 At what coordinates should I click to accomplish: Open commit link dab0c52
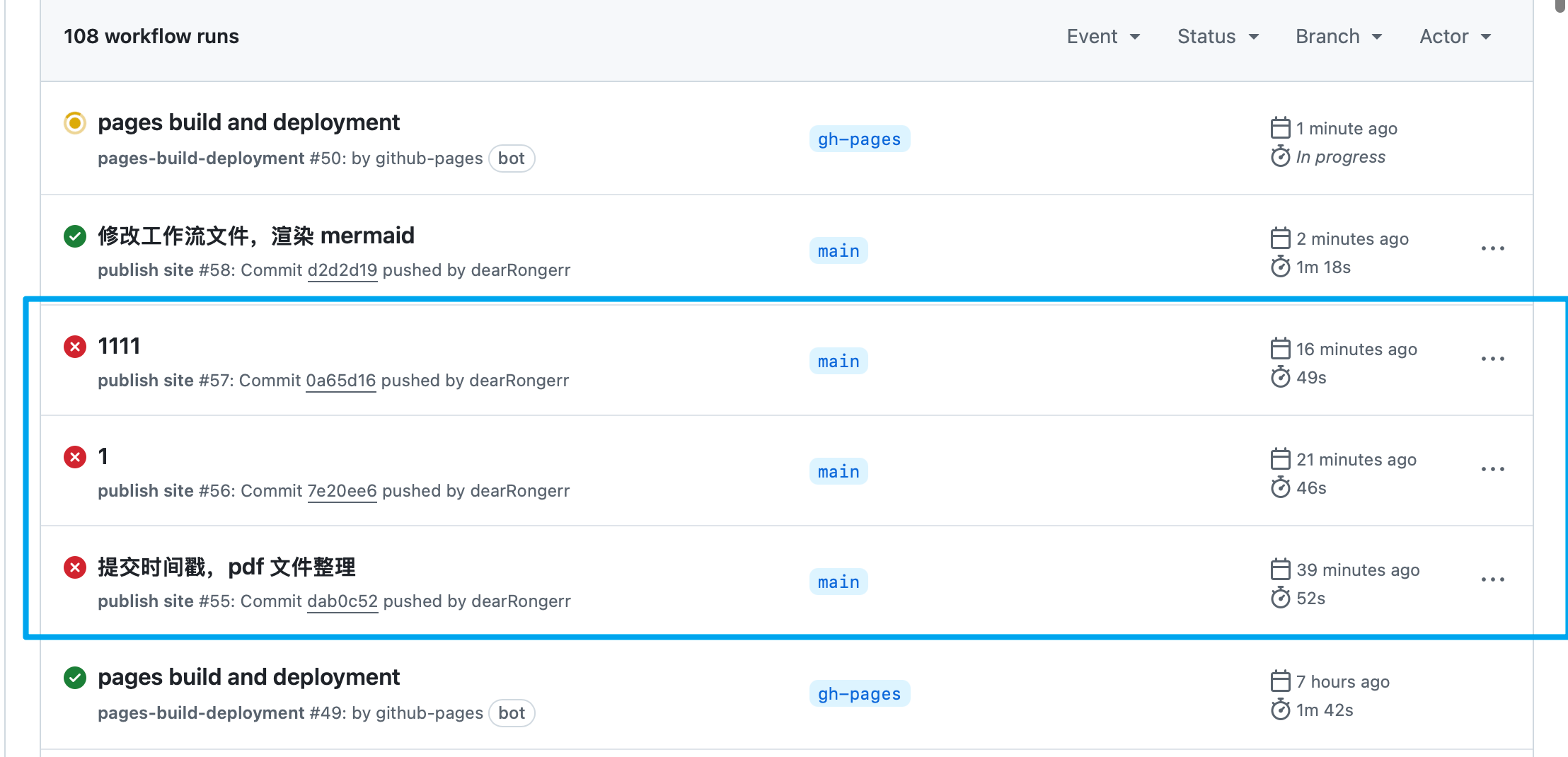(x=342, y=601)
